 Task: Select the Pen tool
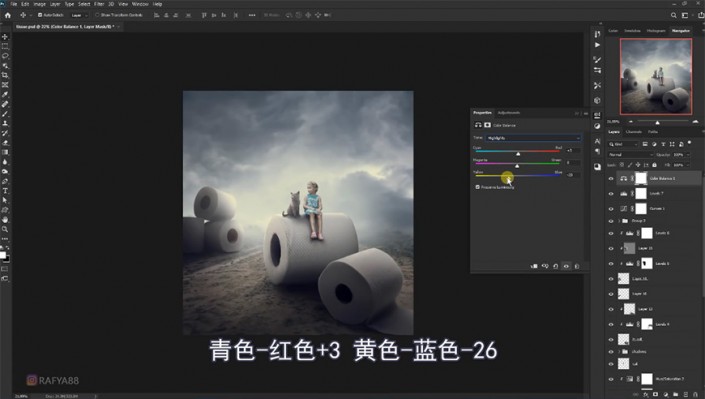click(x=5, y=181)
